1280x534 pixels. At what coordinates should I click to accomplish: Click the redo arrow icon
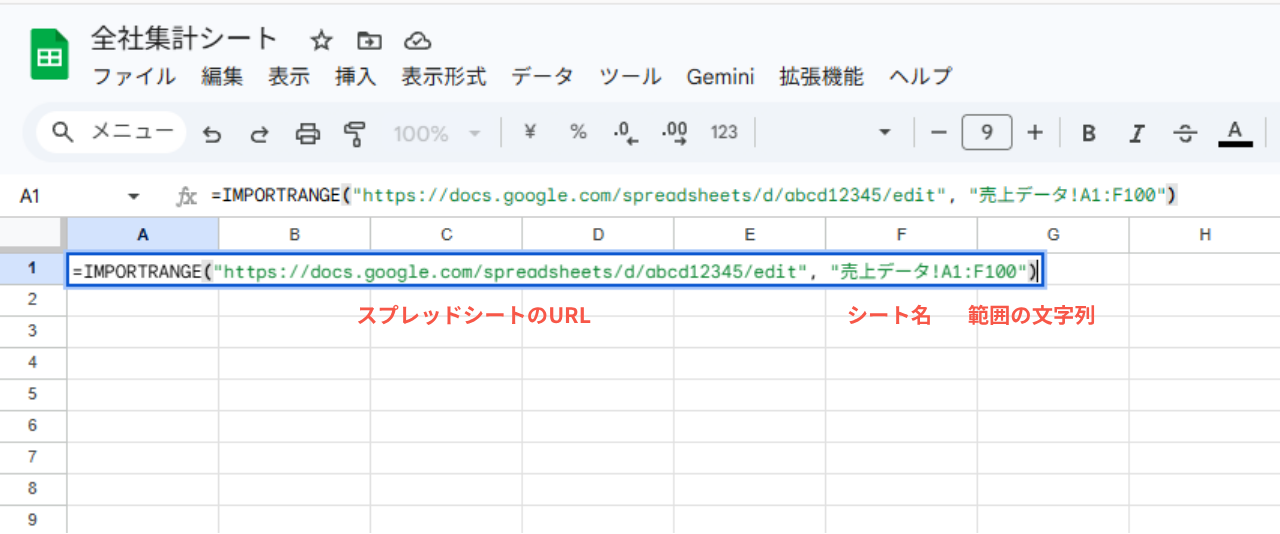tap(259, 133)
